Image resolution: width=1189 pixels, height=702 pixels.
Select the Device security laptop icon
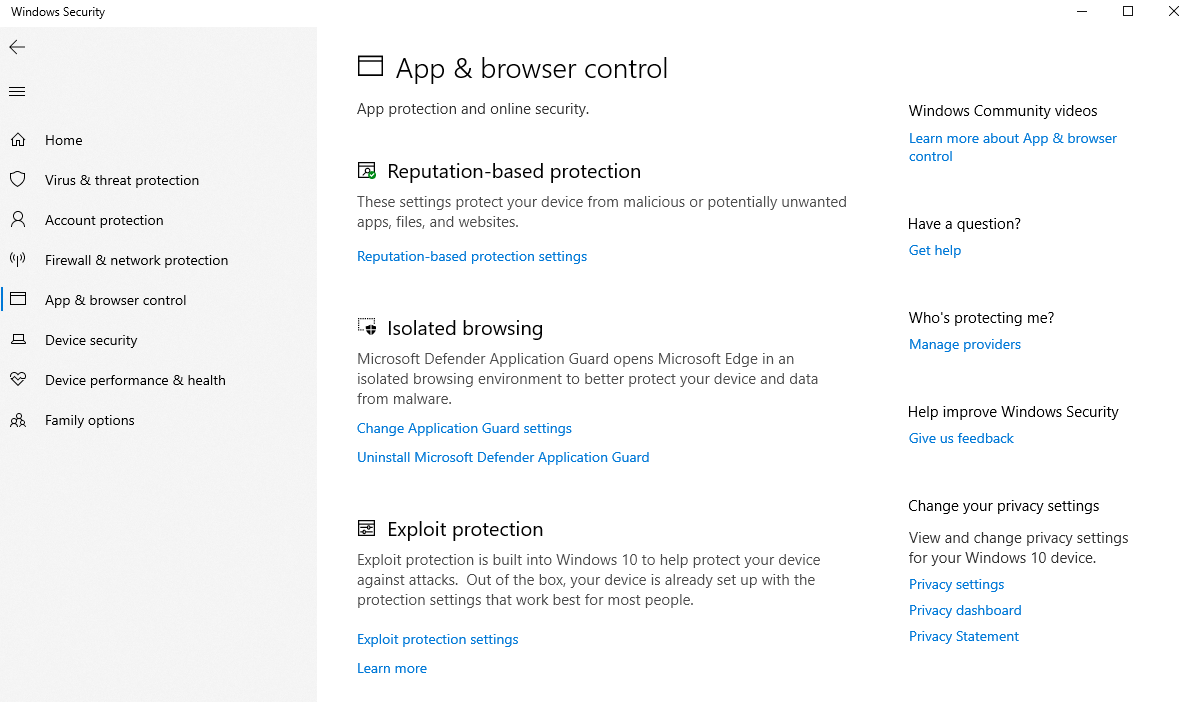[18, 340]
